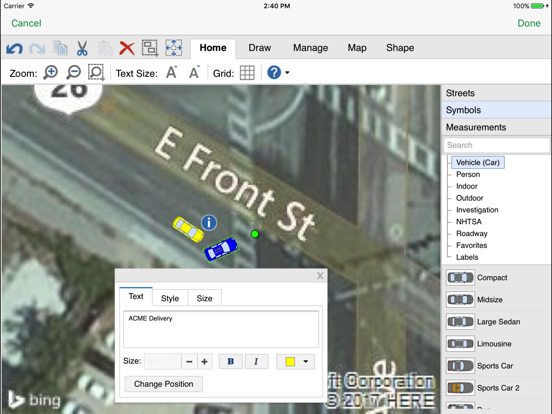Decrease text size with smaller A
The height and width of the screenshot is (414, 552).
coord(194,73)
